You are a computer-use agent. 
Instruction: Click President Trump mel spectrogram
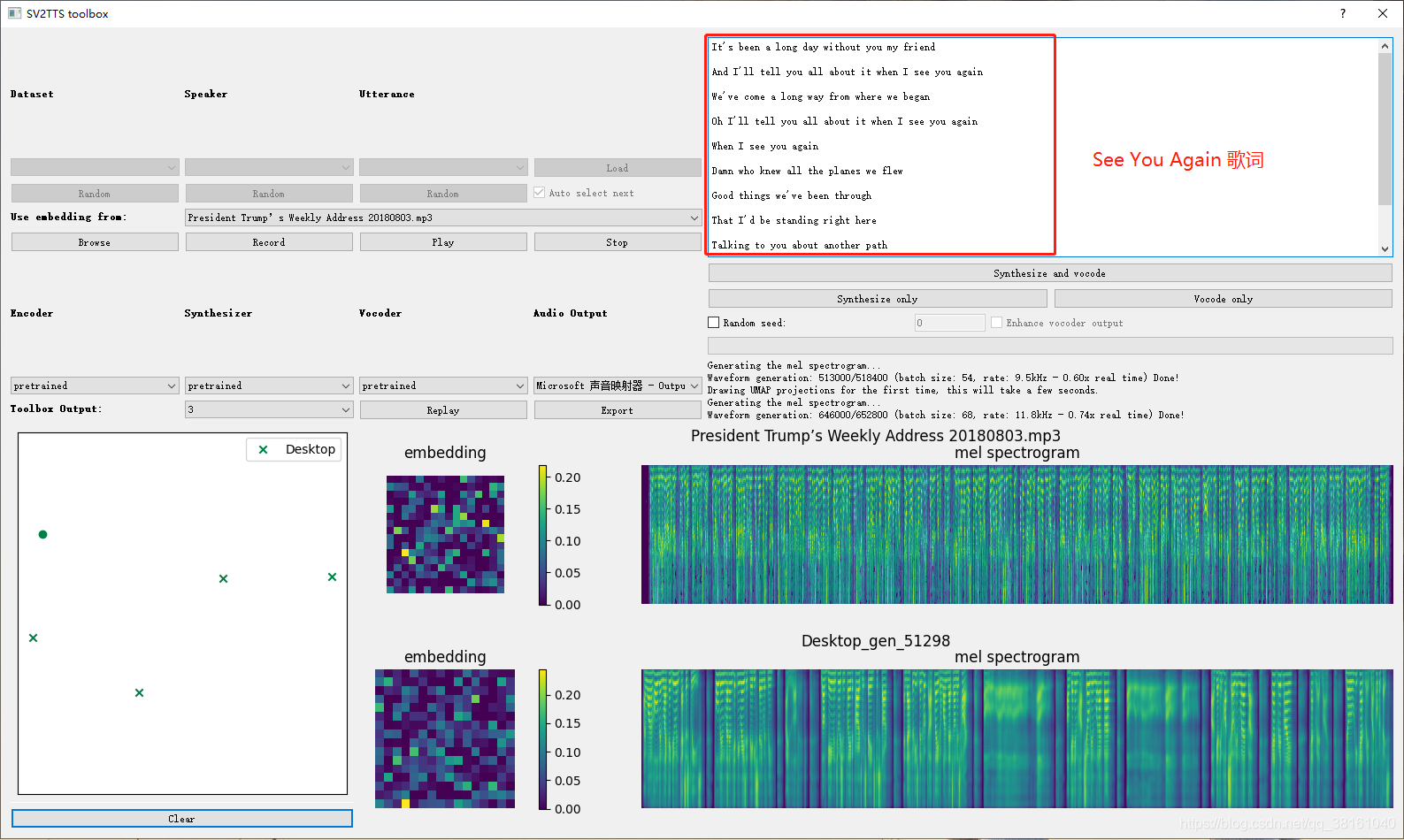click(x=1017, y=534)
